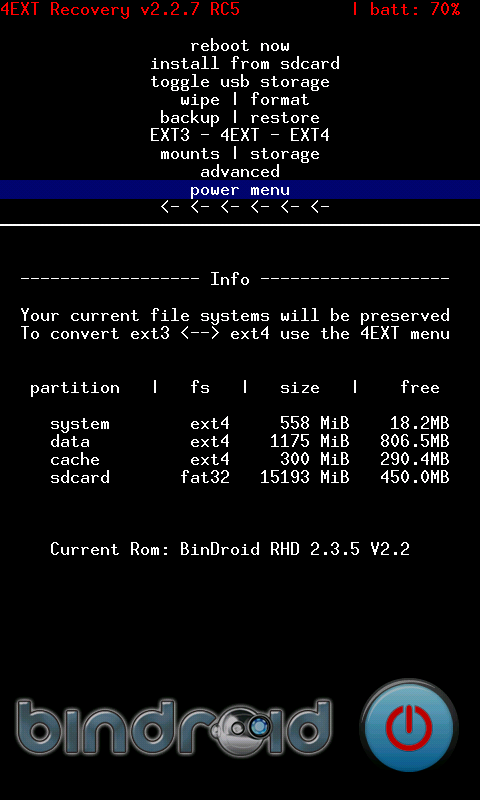Open the wipe | format menu
This screenshot has width=480, height=800.
(244, 99)
